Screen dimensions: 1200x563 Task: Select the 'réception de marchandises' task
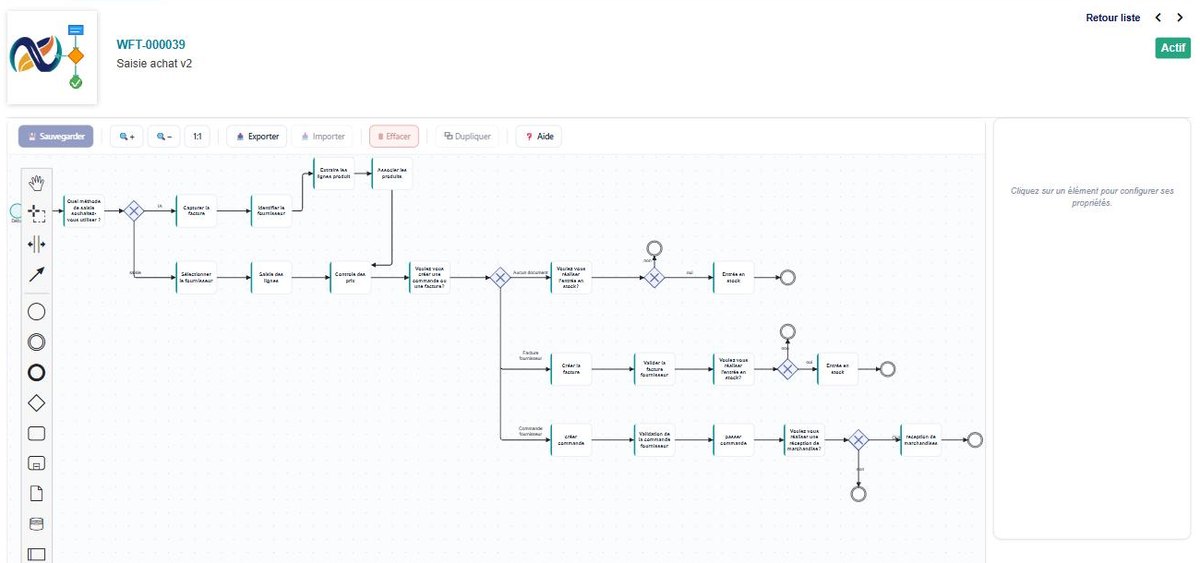point(921,439)
